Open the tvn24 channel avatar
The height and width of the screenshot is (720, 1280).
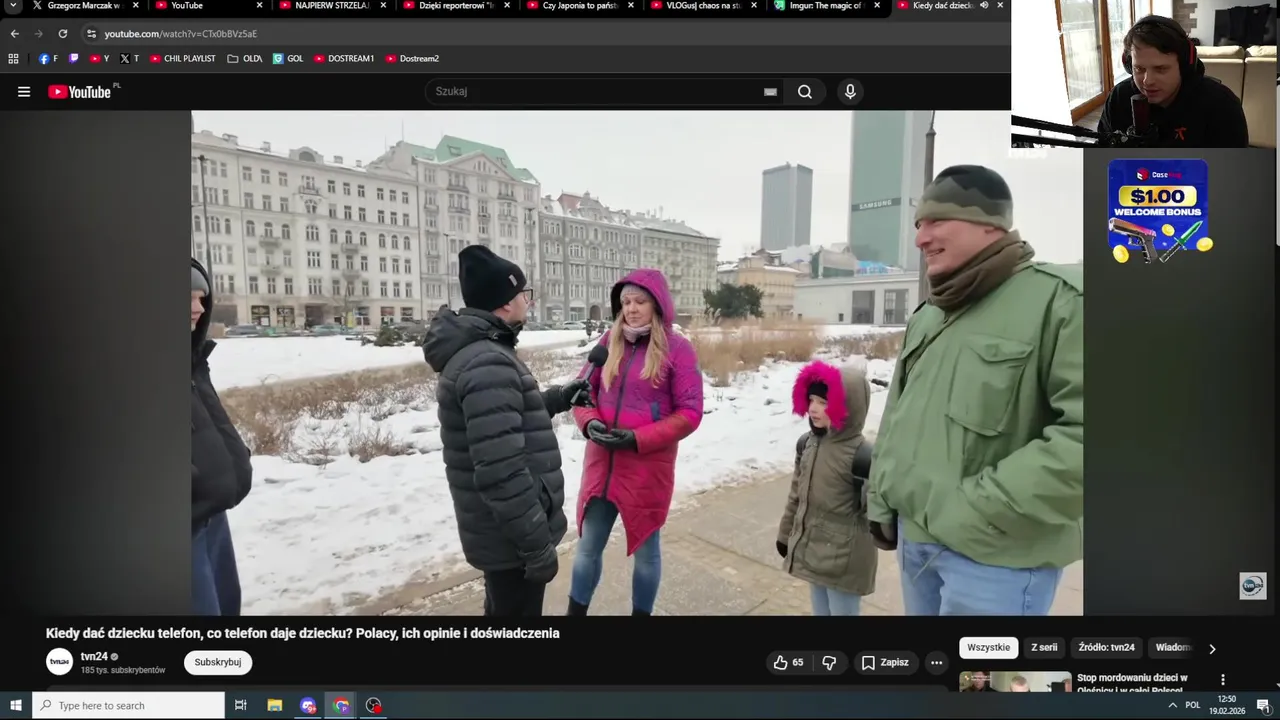click(60, 662)
